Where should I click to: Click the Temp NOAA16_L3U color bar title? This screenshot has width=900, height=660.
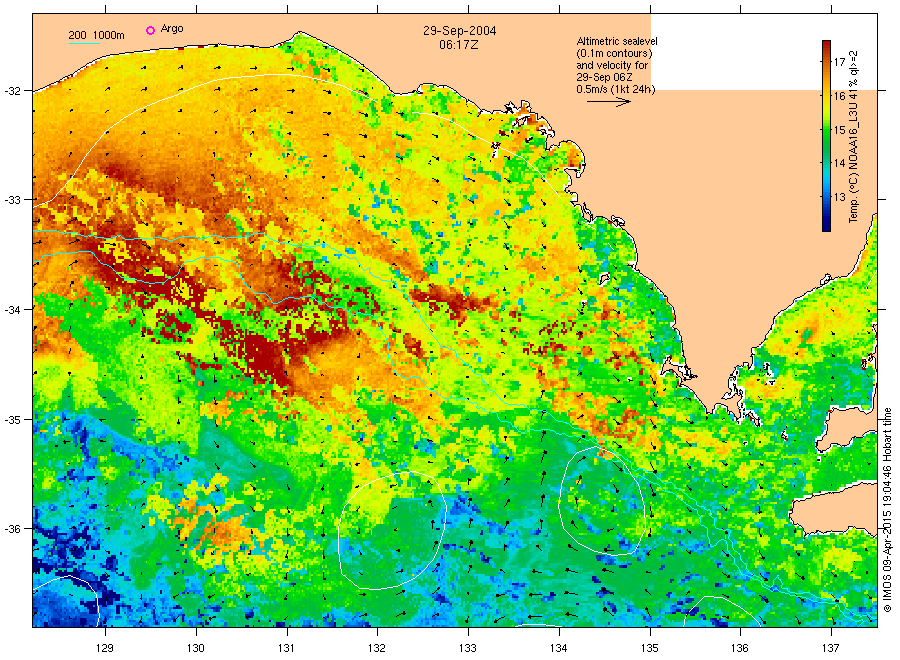pyautogui.click(x=854, y=137)
